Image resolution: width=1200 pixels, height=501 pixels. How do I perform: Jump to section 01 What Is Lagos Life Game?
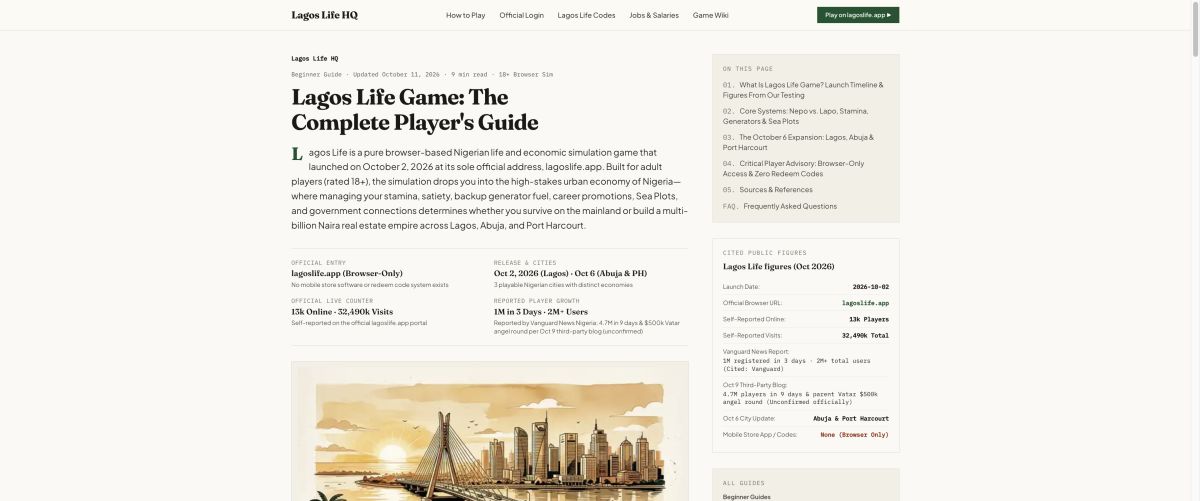click(x=803, y=90)
